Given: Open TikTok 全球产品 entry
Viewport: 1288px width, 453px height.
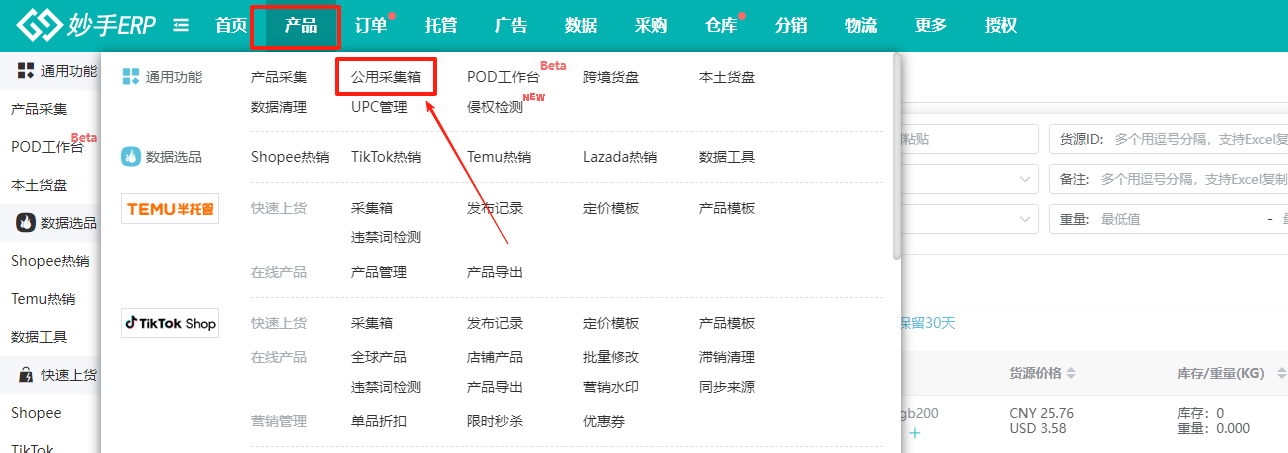Looking at the screenshot, I should point(379,357).
